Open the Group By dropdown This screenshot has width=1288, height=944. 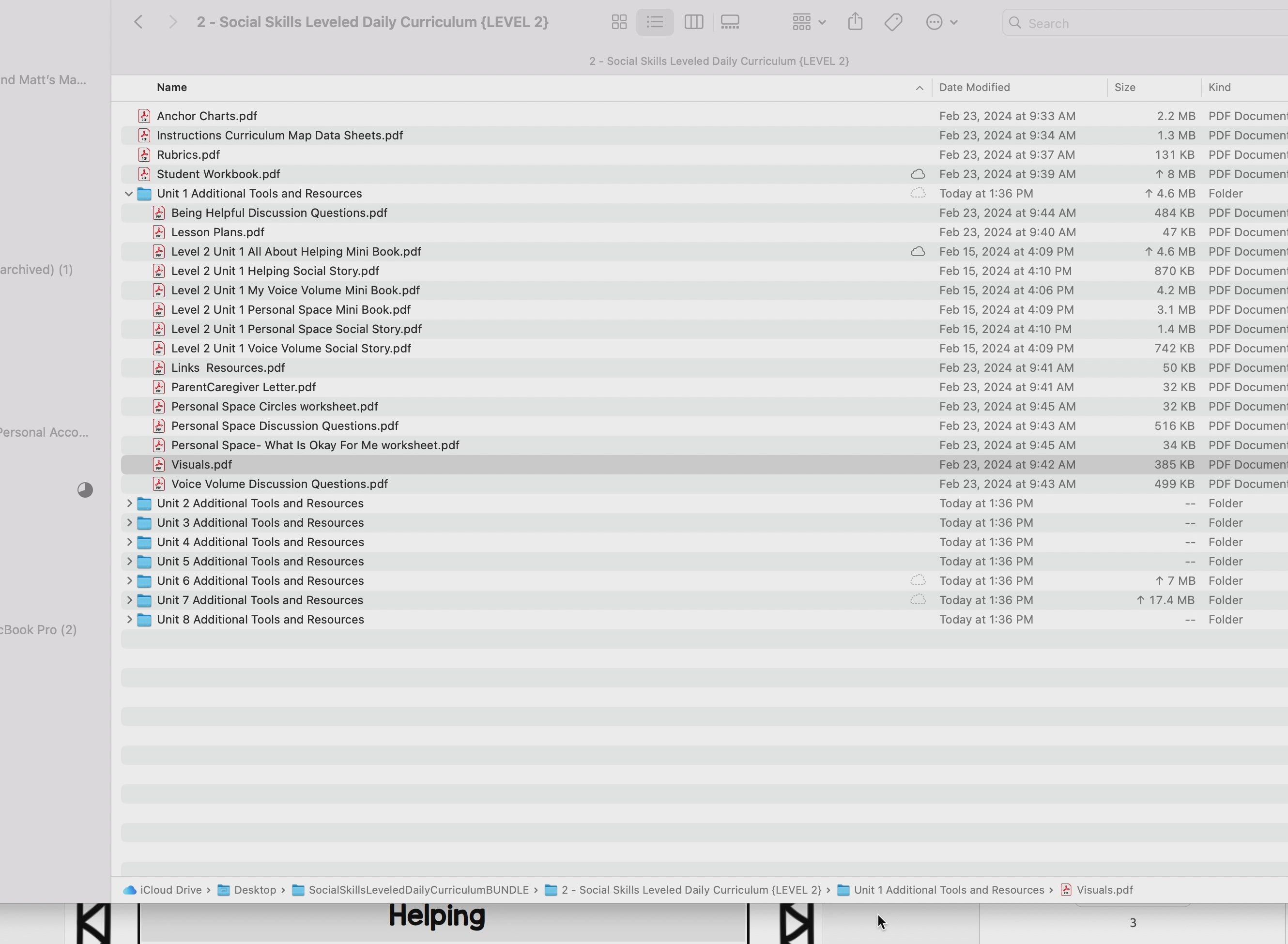[809, 22]
